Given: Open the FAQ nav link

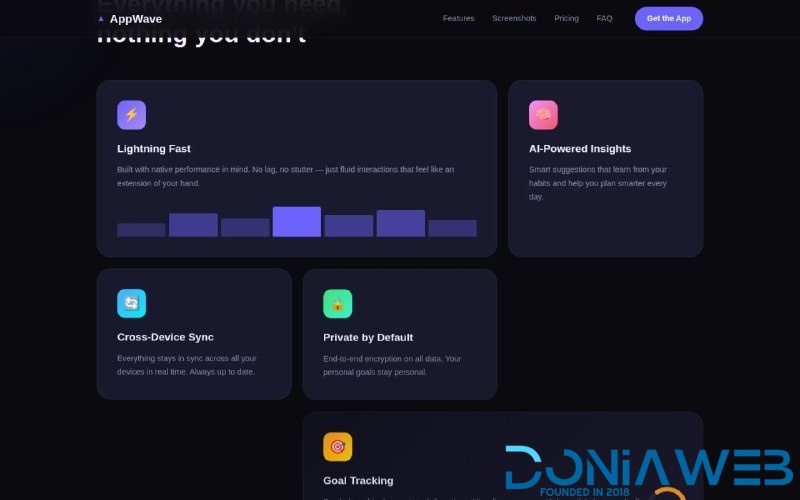Looking at the screenshot, I should [x=604, y=18].
